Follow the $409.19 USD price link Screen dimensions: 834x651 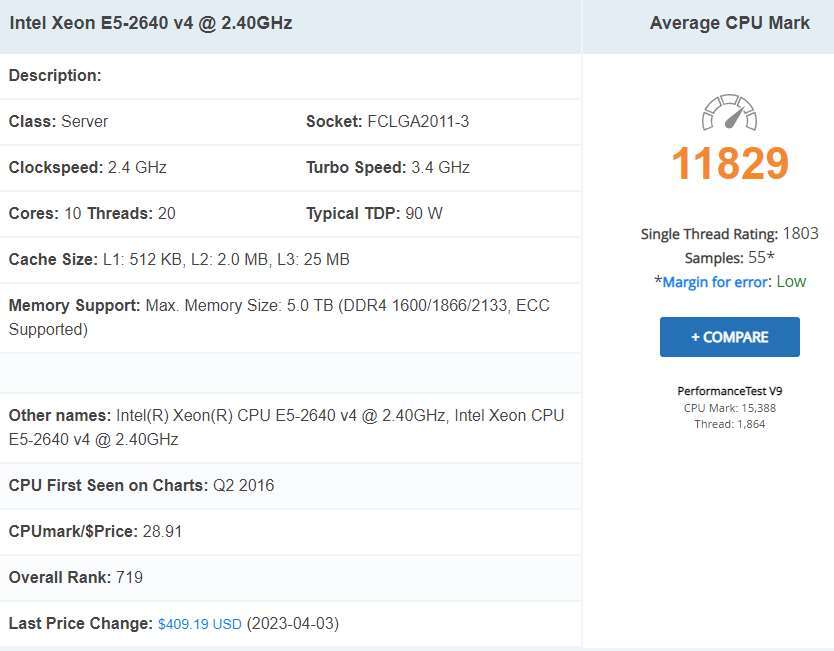pyautogui.click(x=200, y=624)
